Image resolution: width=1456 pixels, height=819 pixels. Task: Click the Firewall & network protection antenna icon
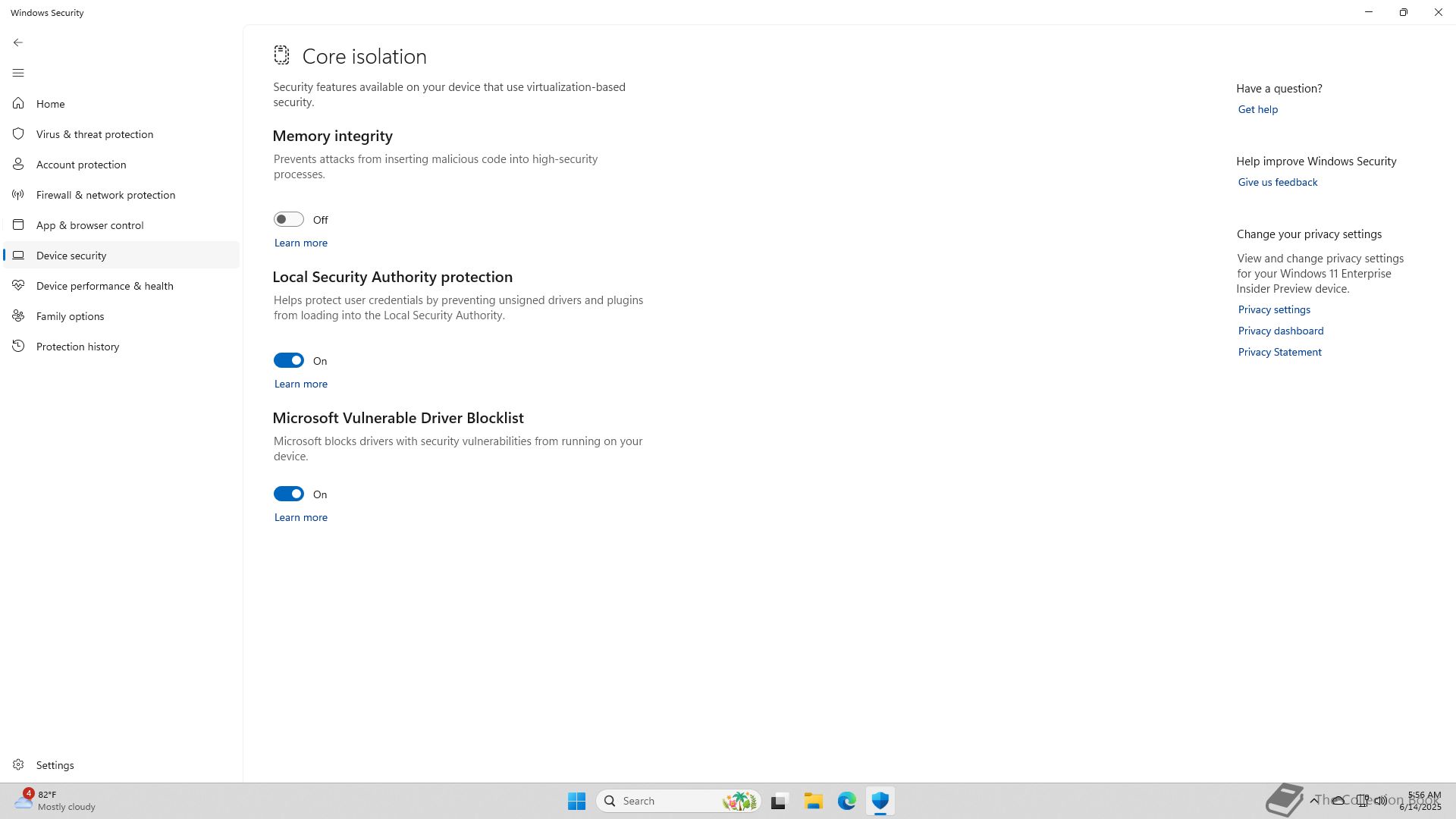pos(18,194)
